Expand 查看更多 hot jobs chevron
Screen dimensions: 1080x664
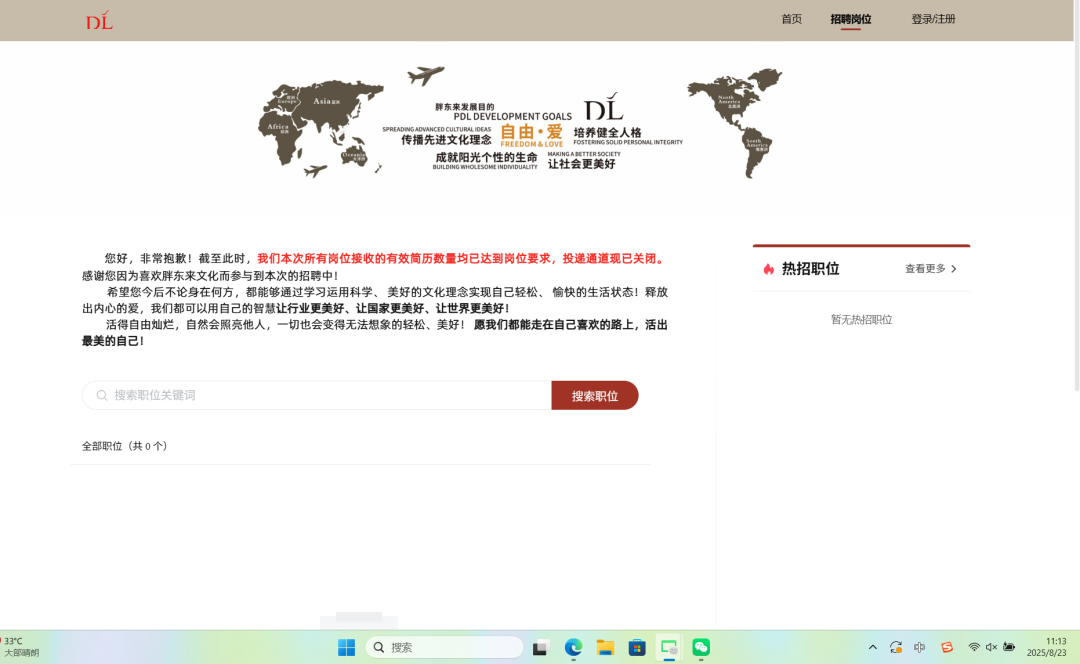(x=953, y=269)
